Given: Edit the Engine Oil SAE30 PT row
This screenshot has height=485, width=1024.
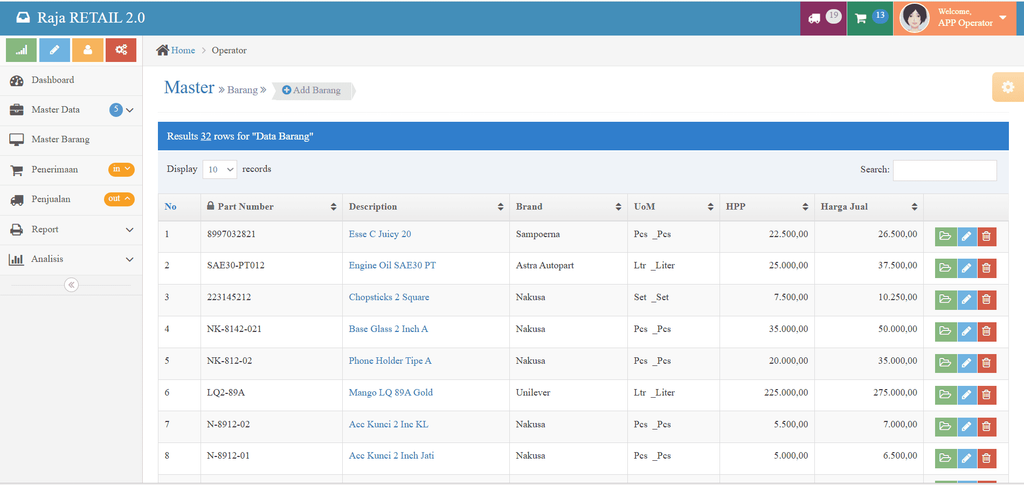Looking at the screenshot, I should 967,268.
